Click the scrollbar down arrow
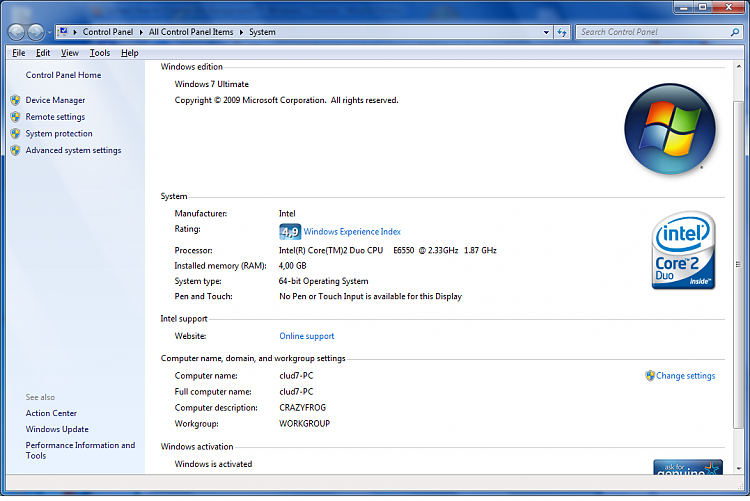 point(739,469)
